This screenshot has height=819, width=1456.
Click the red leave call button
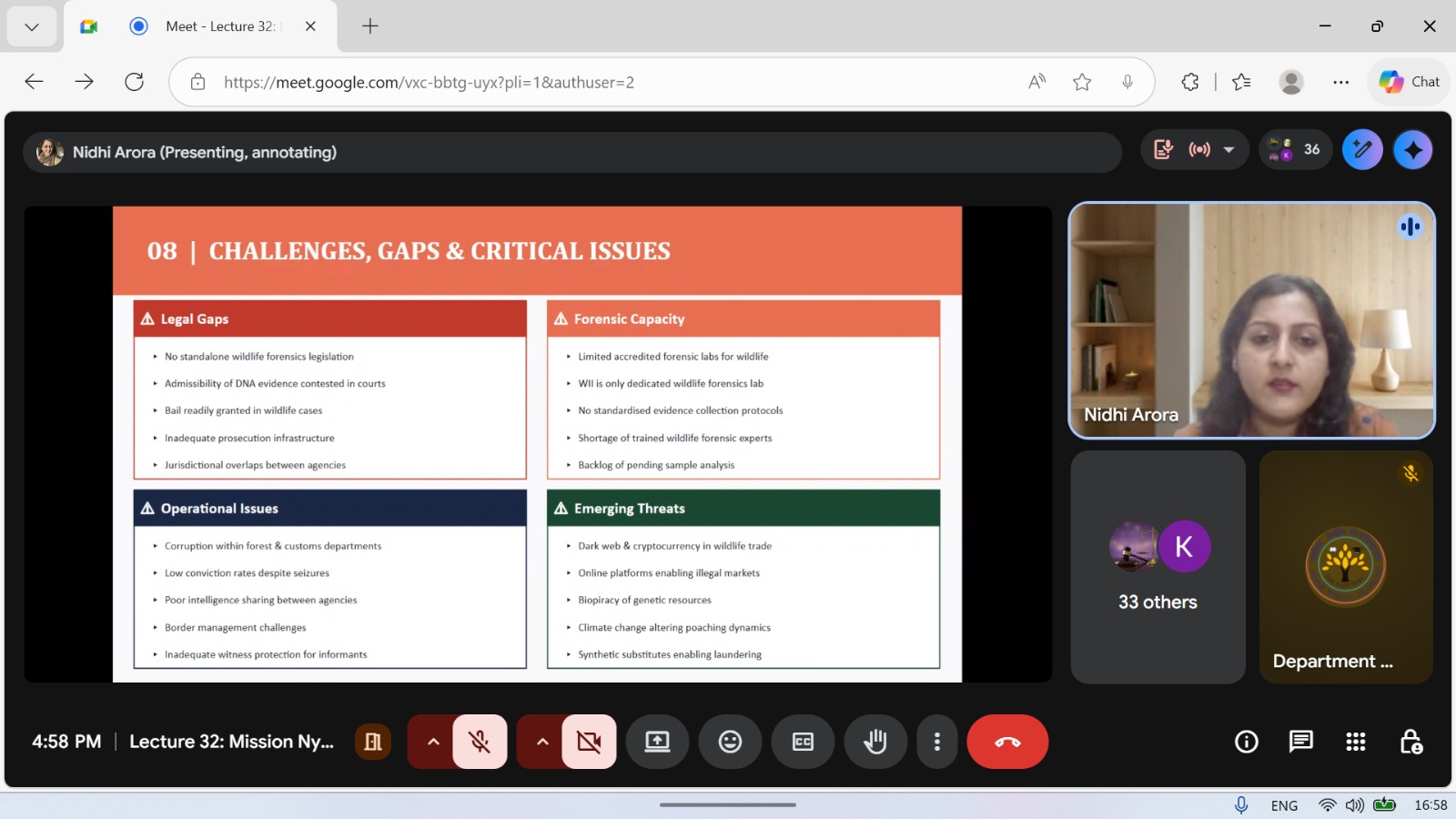pyautogui.click(x=1007, y=742)
